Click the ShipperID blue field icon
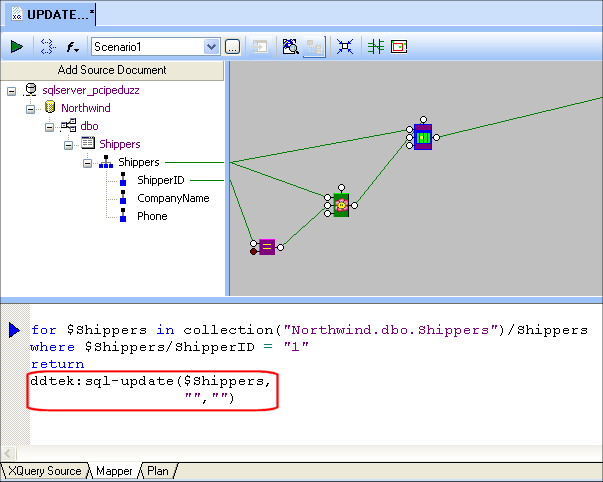Screen dimensions: 603x482 123,180
